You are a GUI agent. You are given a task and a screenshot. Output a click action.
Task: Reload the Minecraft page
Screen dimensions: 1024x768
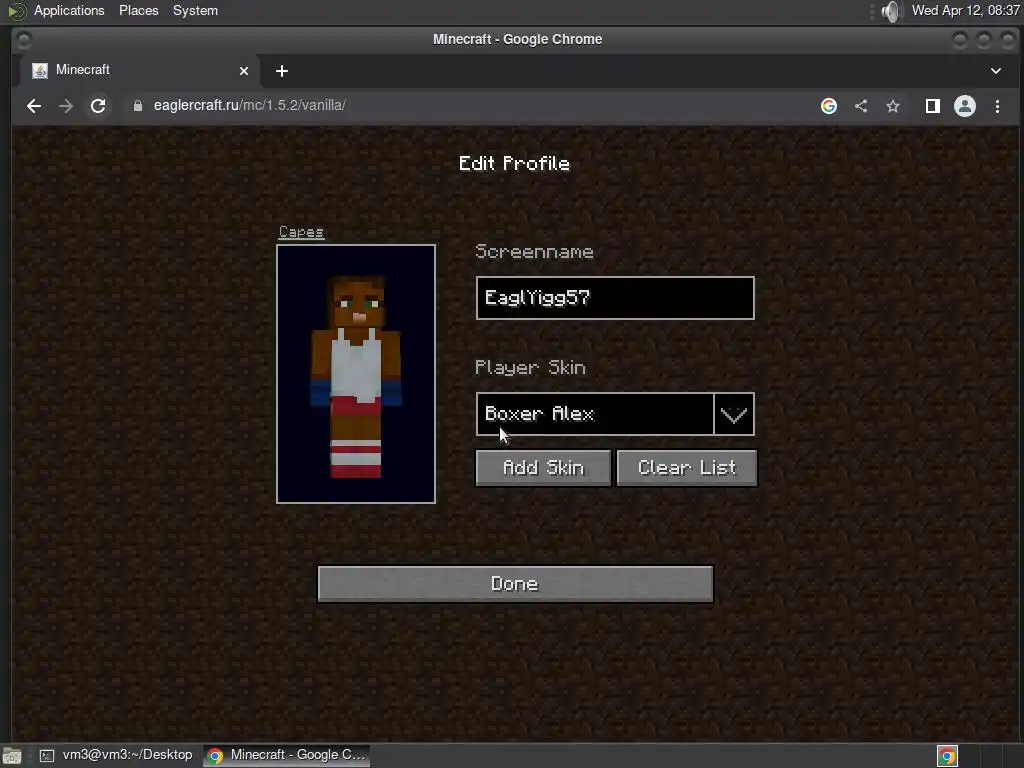point(98,106)
